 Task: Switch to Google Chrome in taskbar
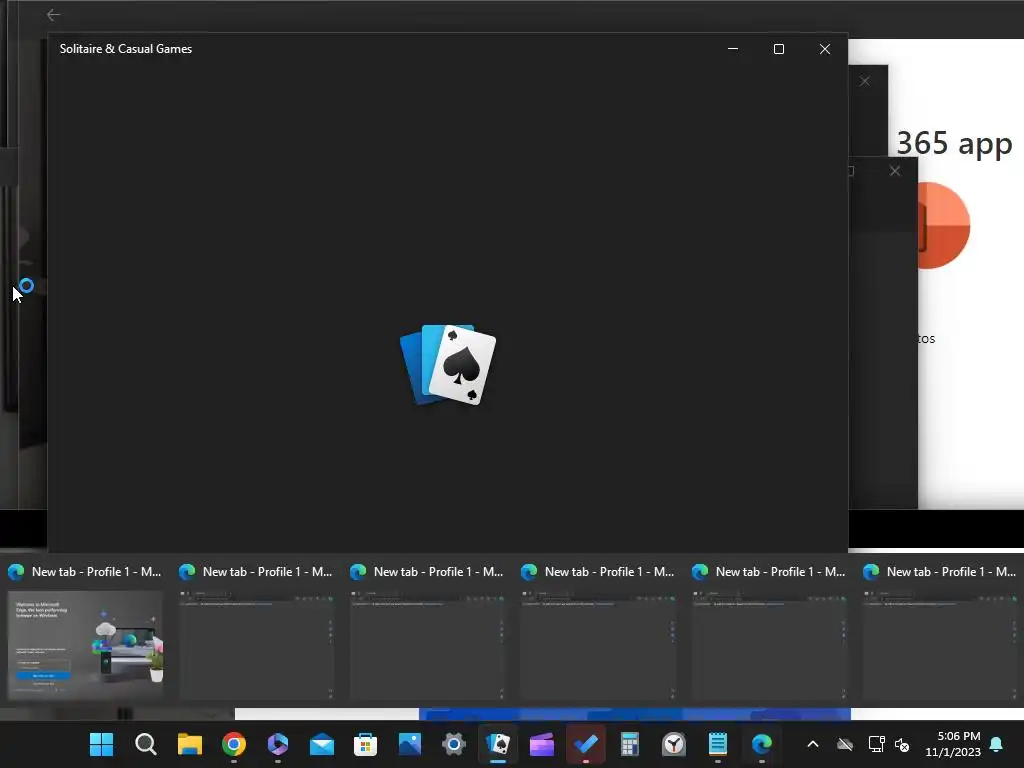tap(234, 744)
